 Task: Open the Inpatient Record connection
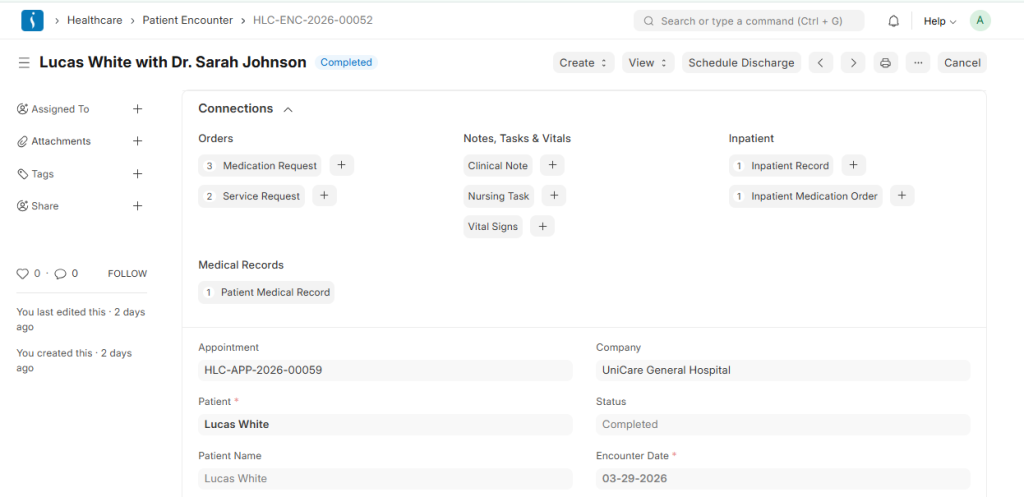point(789,166)
